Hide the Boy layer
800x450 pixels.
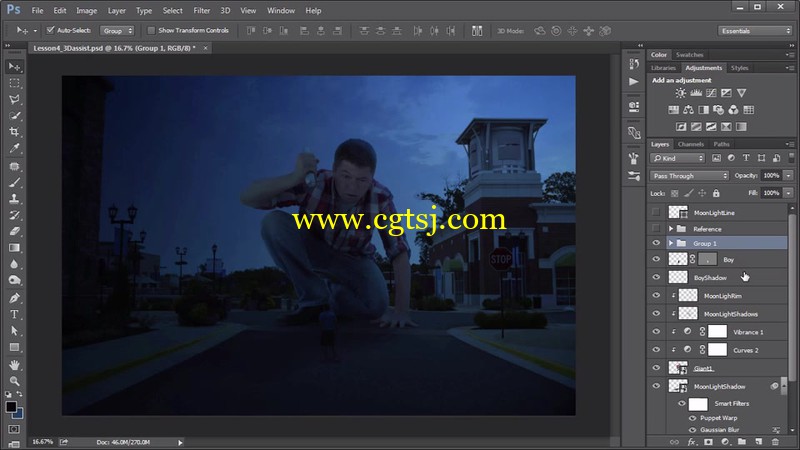click(x=656, y=259)
